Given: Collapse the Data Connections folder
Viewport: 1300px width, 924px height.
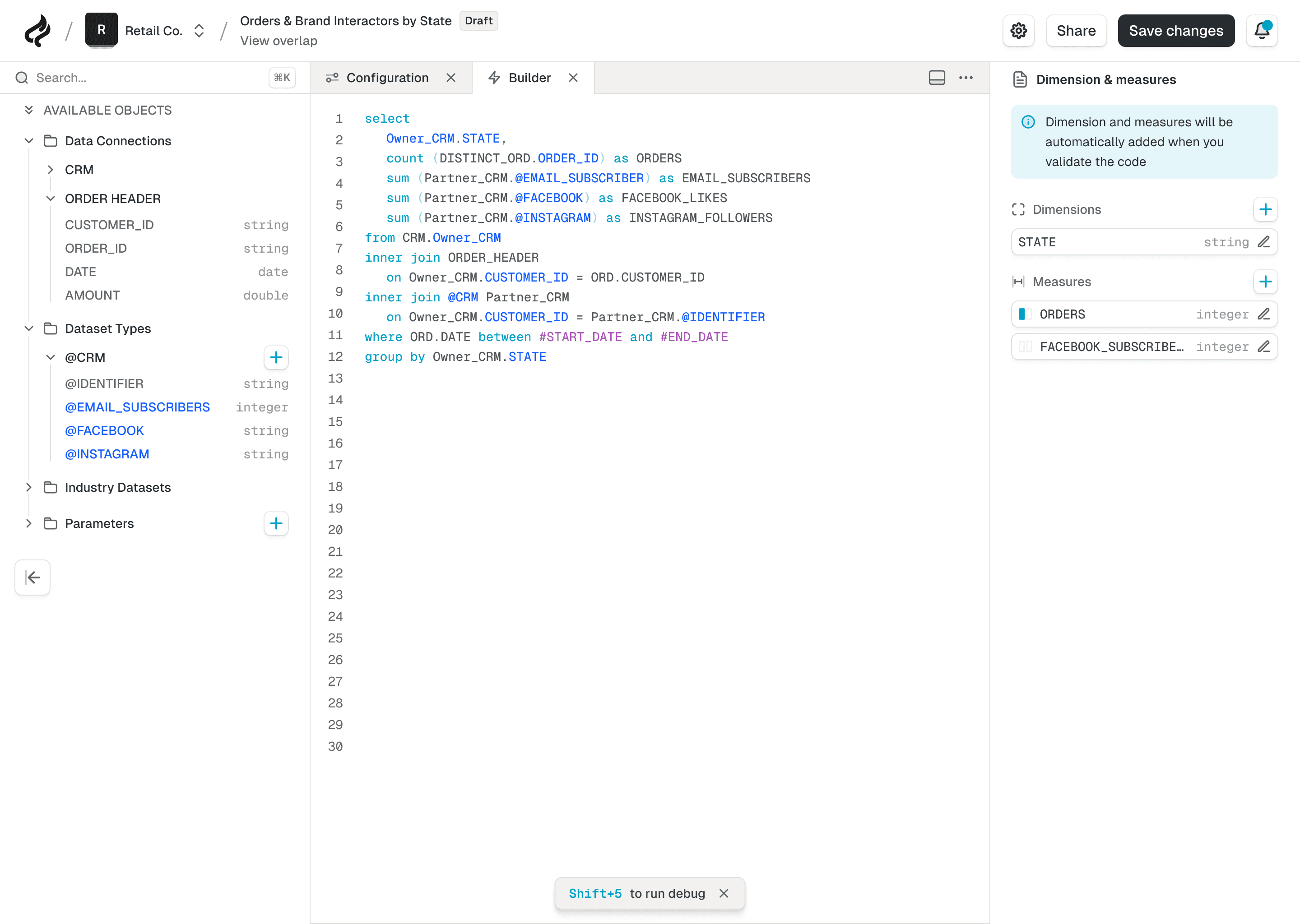Looking at the screenshot, I should point(28,140).
